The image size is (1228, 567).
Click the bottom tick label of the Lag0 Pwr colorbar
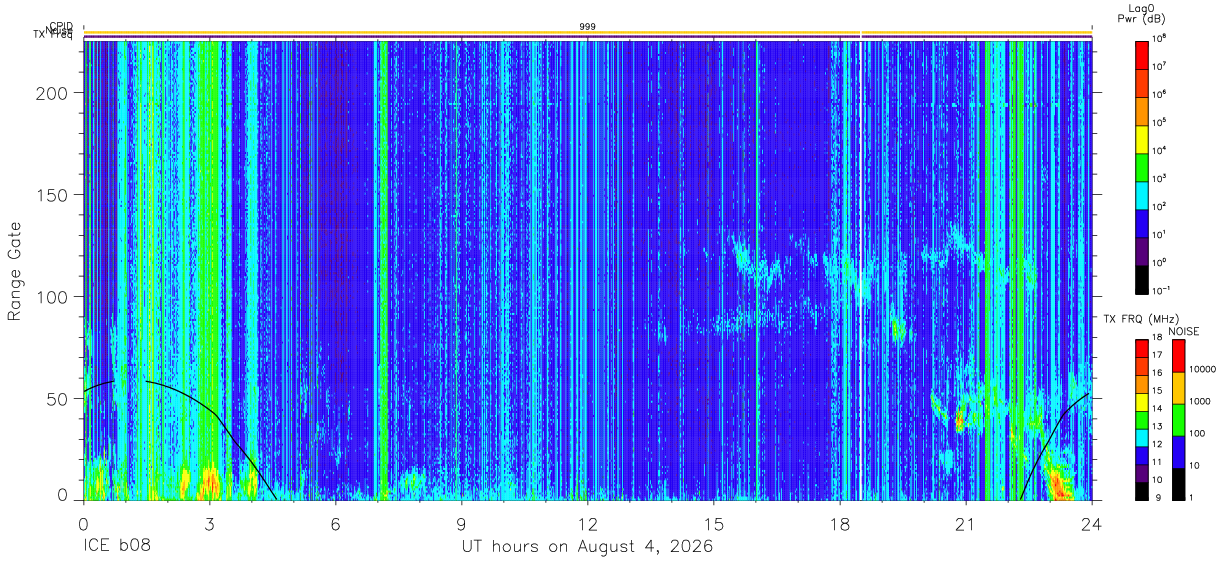pyautogui.click(x=1161, y=290)
